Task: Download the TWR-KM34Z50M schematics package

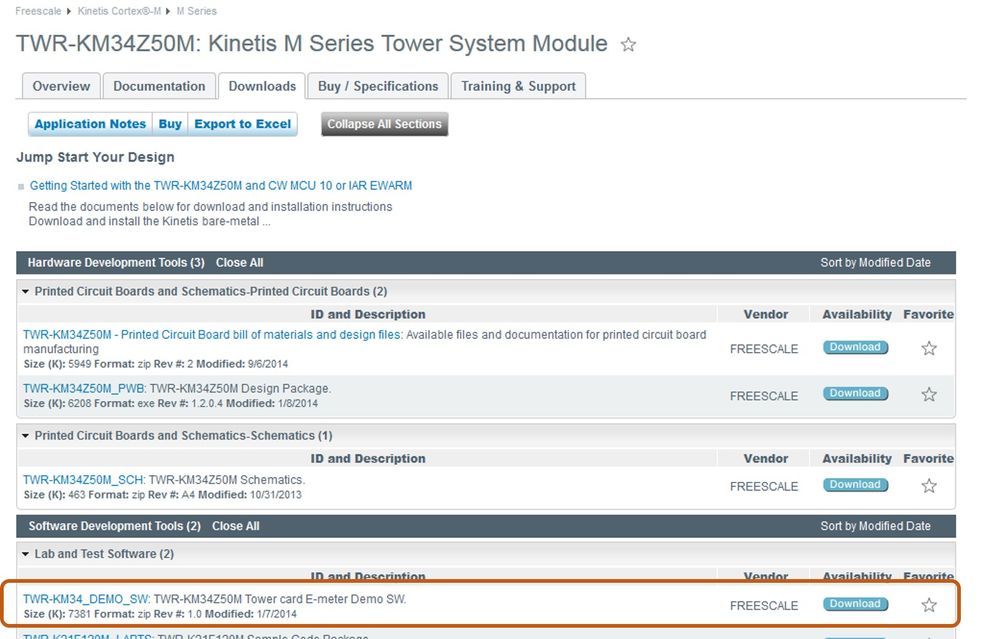Action: pos(855,485)
